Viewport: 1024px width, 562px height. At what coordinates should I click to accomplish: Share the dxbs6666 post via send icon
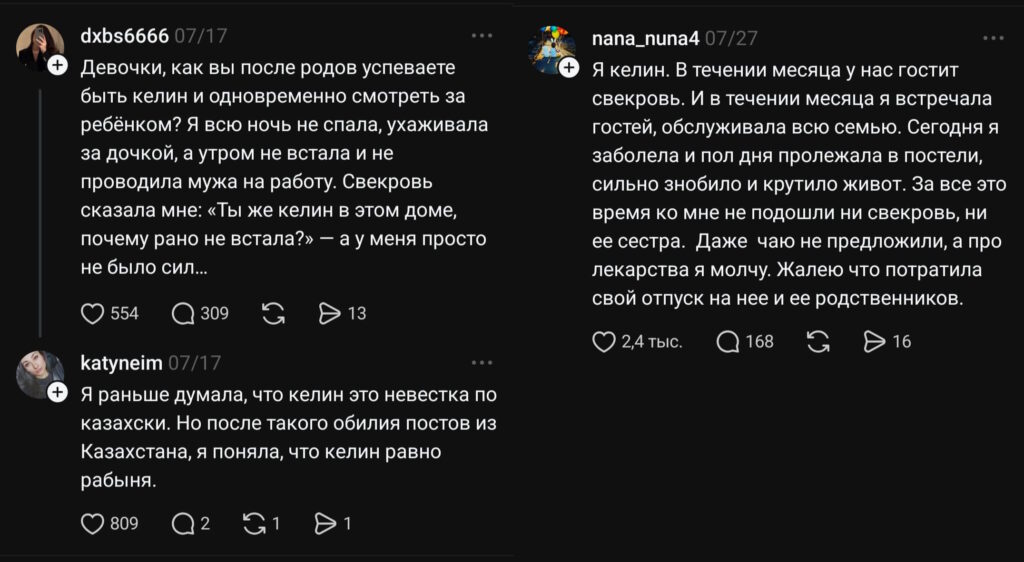coord(330,314)
